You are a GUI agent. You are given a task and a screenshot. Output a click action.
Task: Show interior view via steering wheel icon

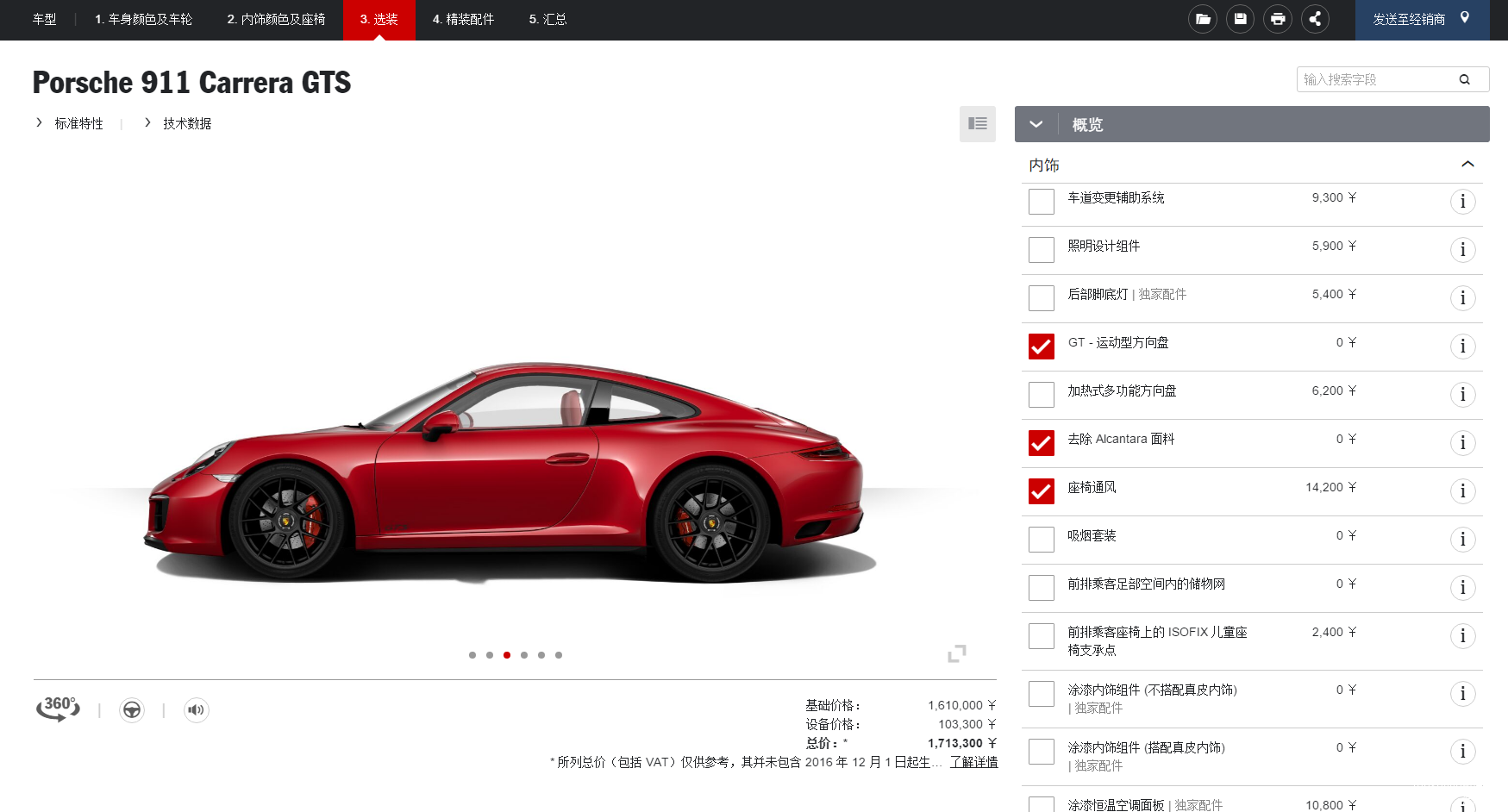tap(132, 709)
